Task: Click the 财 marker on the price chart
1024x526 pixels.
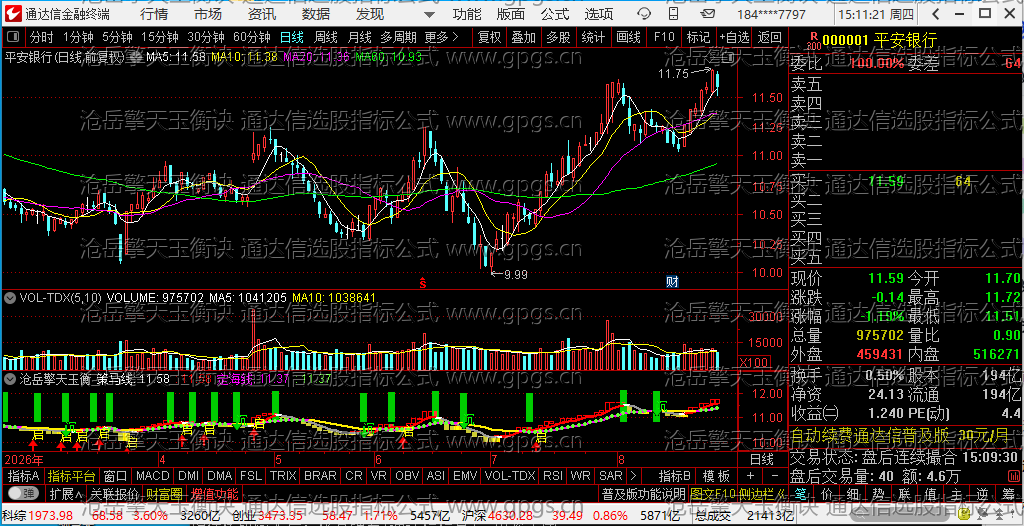Action: (672, 282)
